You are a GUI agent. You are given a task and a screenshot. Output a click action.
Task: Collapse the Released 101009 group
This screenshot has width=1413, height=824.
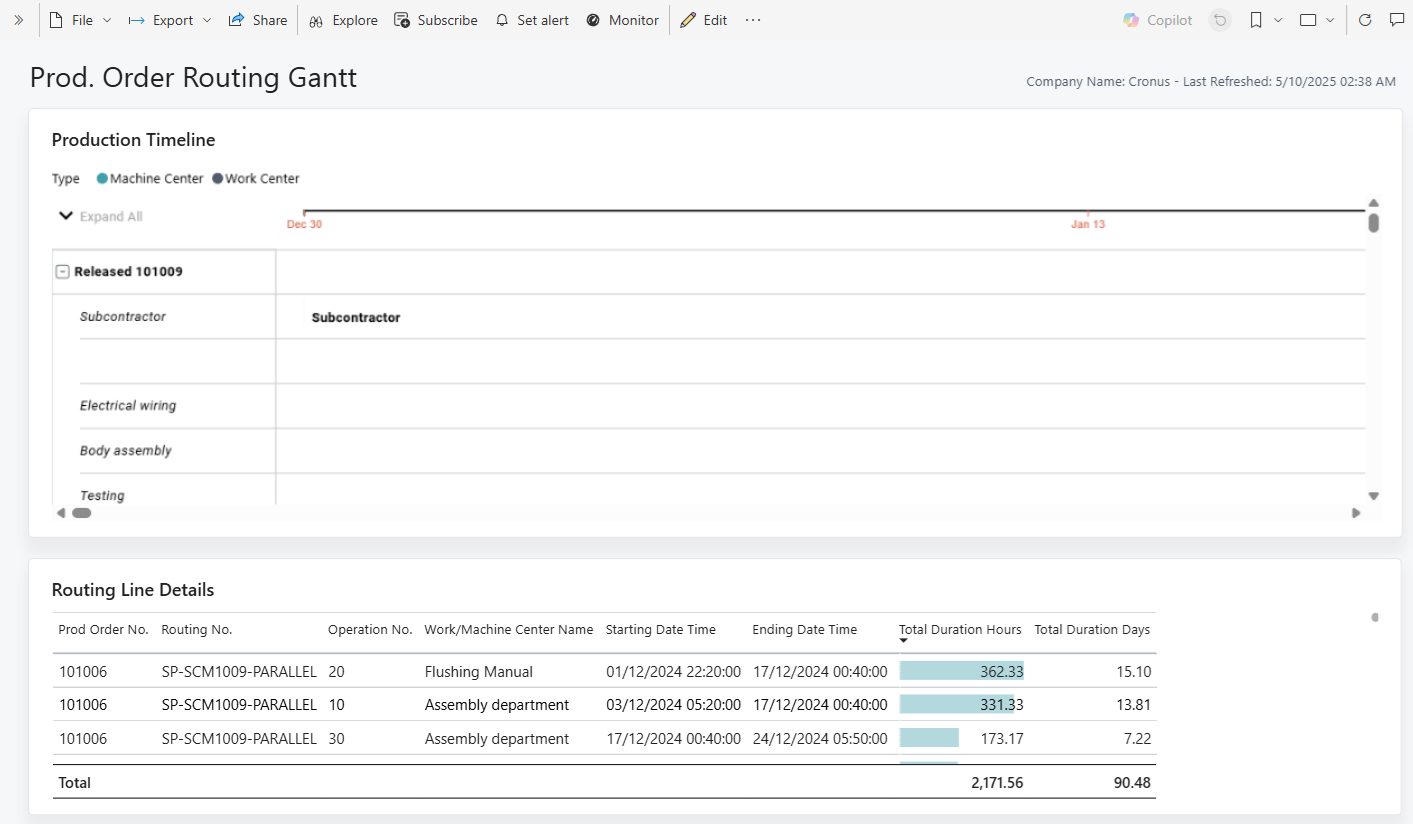[x=62, y=272]
